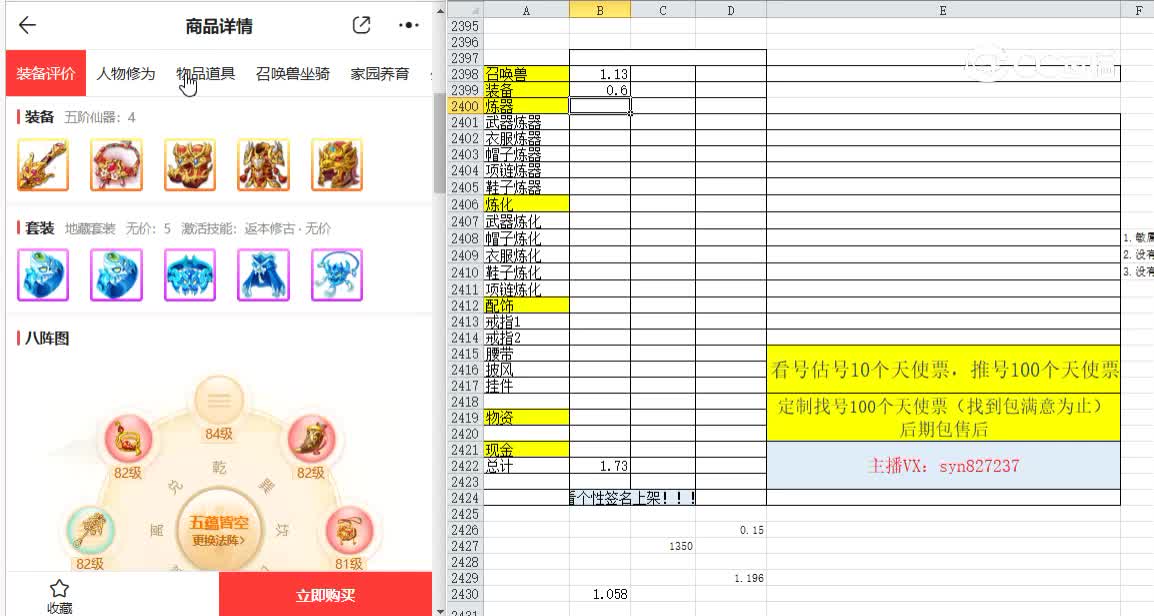Switch to 家园养育 tab
Image resolution: width=1154 pixels, height=616 pixels.
tap(380, 74)
